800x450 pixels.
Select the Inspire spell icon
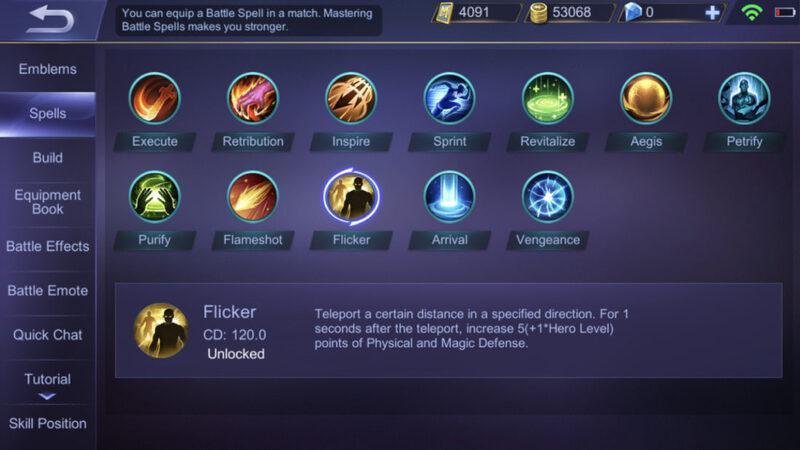point(351,98)
